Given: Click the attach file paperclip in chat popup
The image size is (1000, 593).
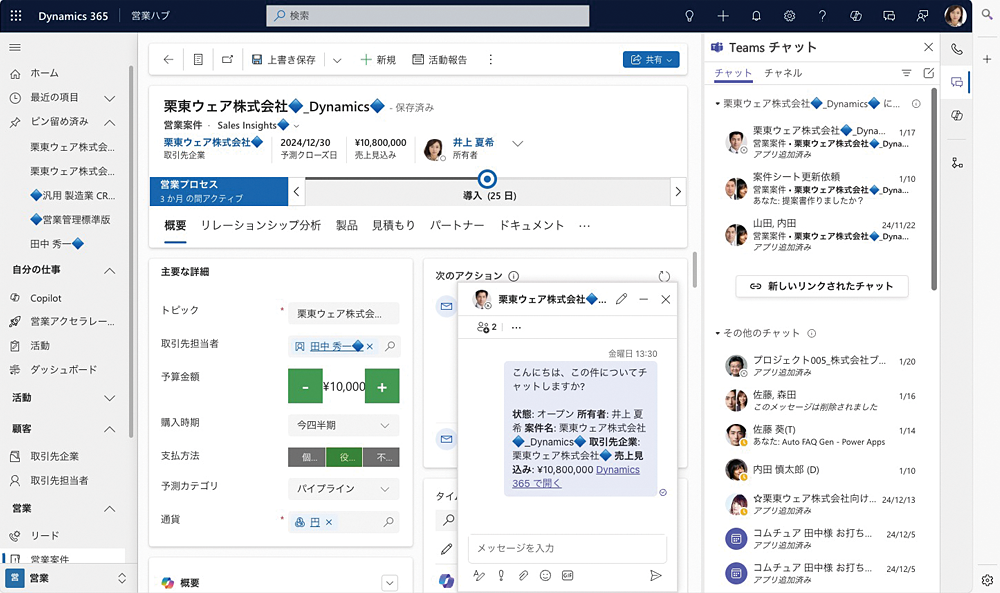Looking at the screenshot, I should click(x=522, y=575).
